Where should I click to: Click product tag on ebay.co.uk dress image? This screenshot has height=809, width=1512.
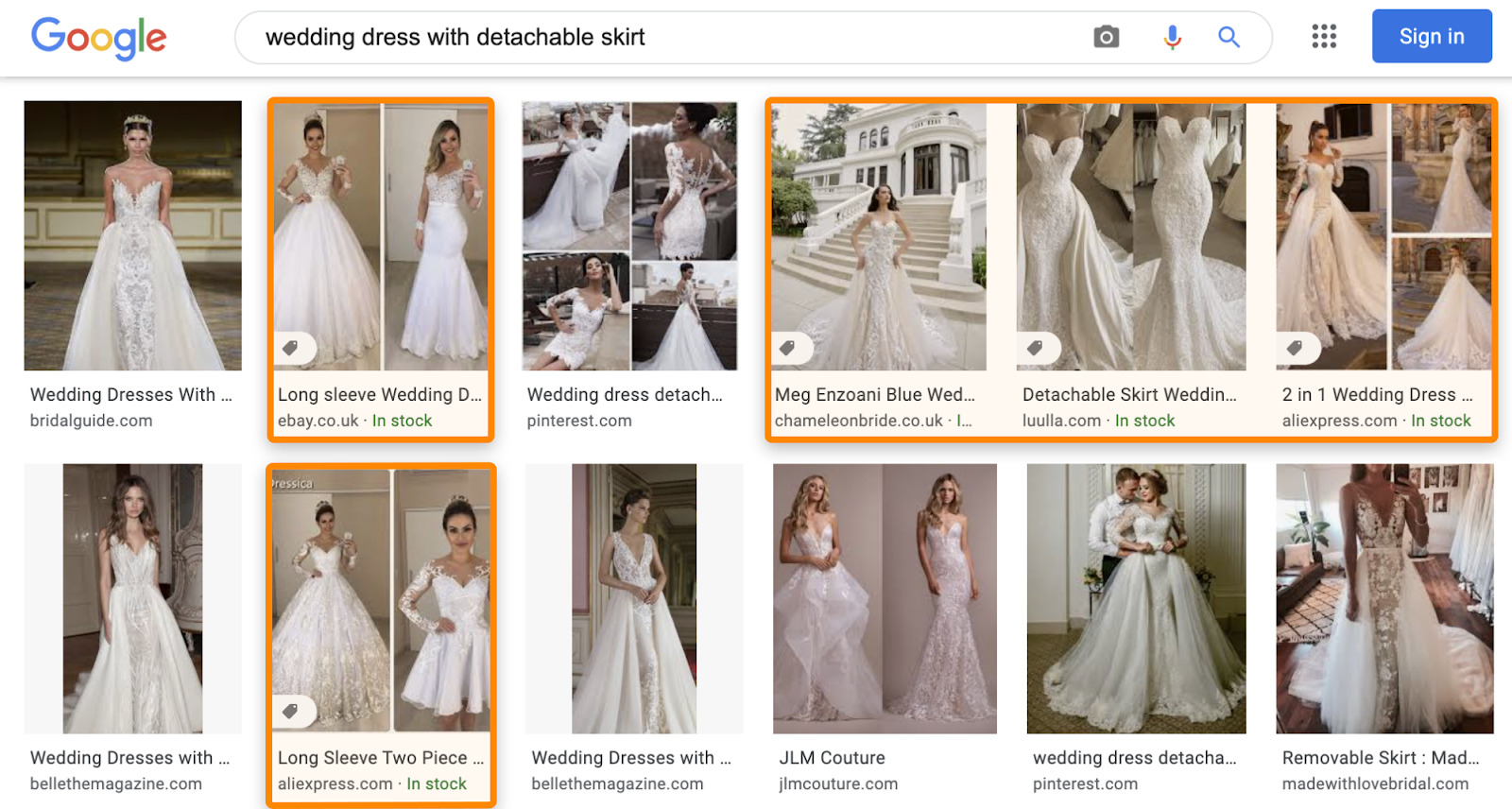[291, 348]
